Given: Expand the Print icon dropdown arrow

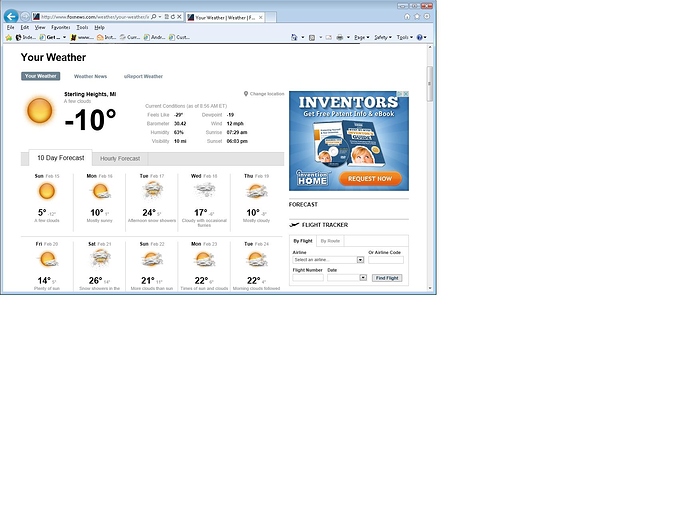Looking at the screenshot, I should (x=348, y=37).
